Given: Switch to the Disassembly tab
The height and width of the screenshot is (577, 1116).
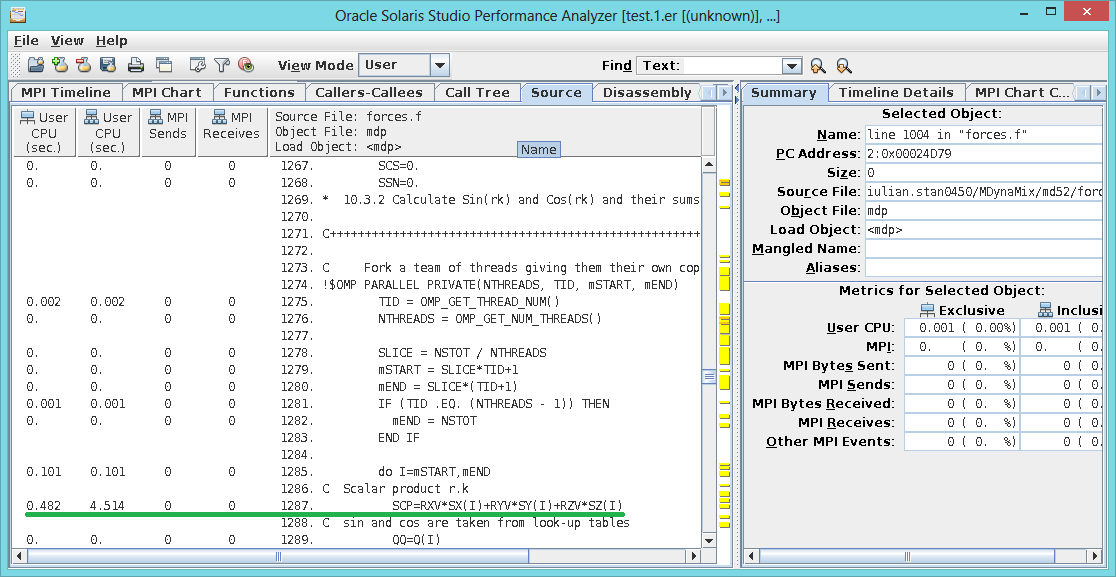Looking at the screenshot, I should tap(646, 92).
